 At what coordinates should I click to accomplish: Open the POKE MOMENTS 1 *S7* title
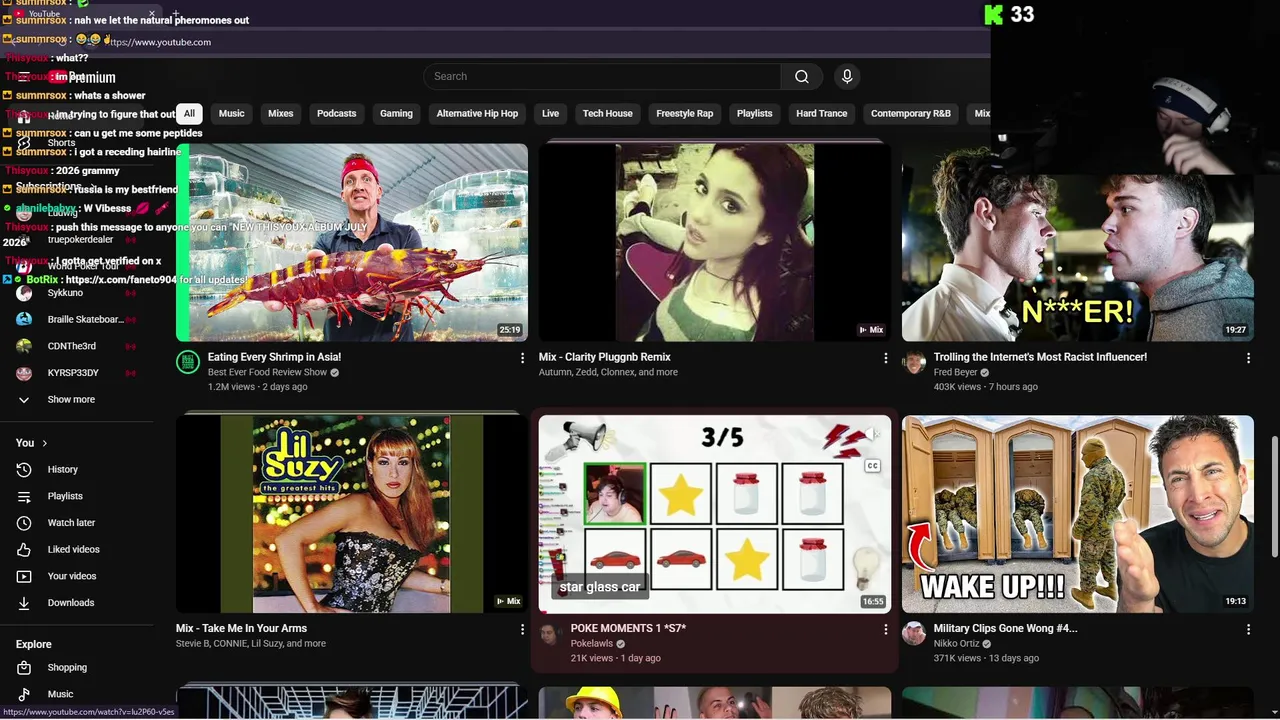[628, 629]
